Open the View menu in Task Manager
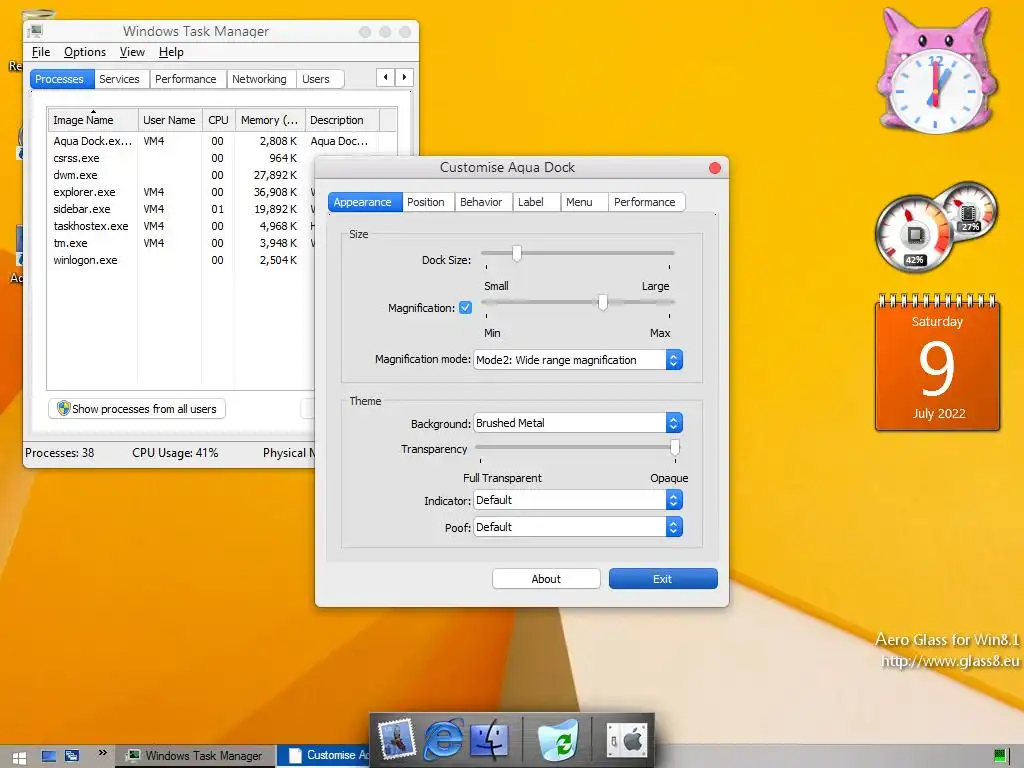This screenshot has width=1024, height=768. click(132, 52)
